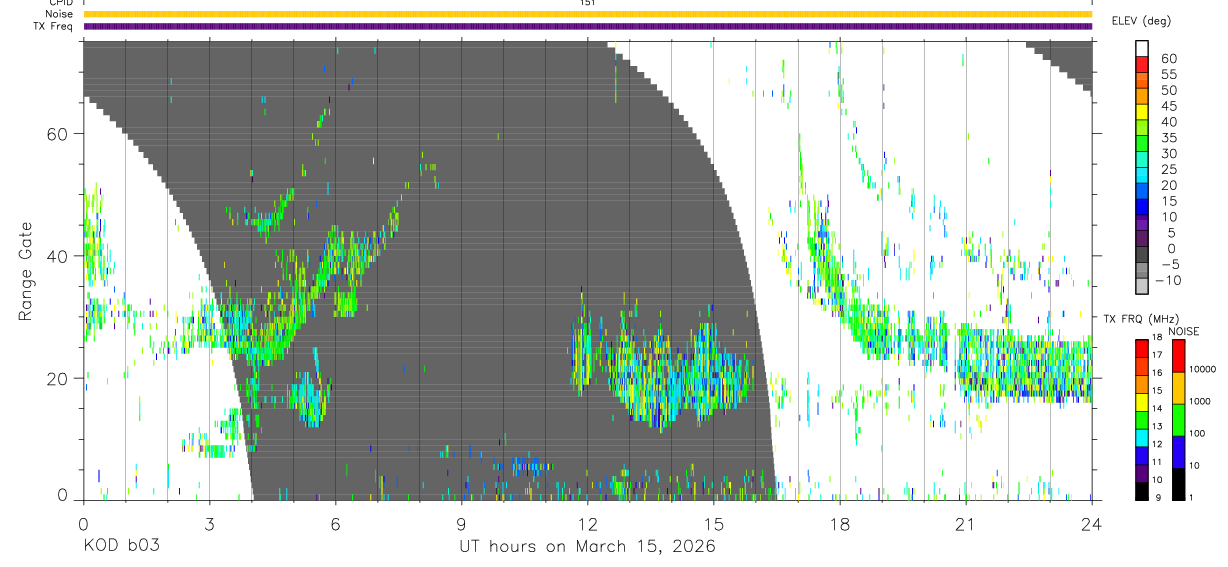Select the red segment of the ELEV color bar
Screen dimensions: 1228x567
[1142, 63]
